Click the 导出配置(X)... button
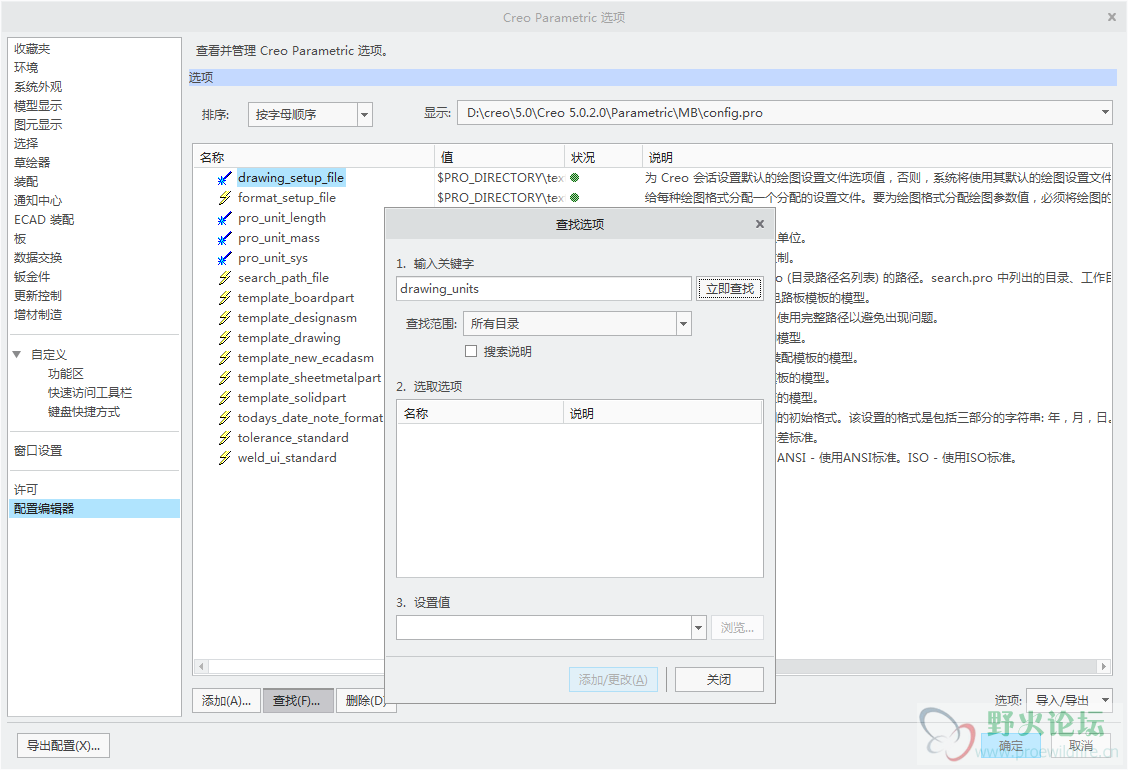The image size is (1128, 770). click(63, 746)
